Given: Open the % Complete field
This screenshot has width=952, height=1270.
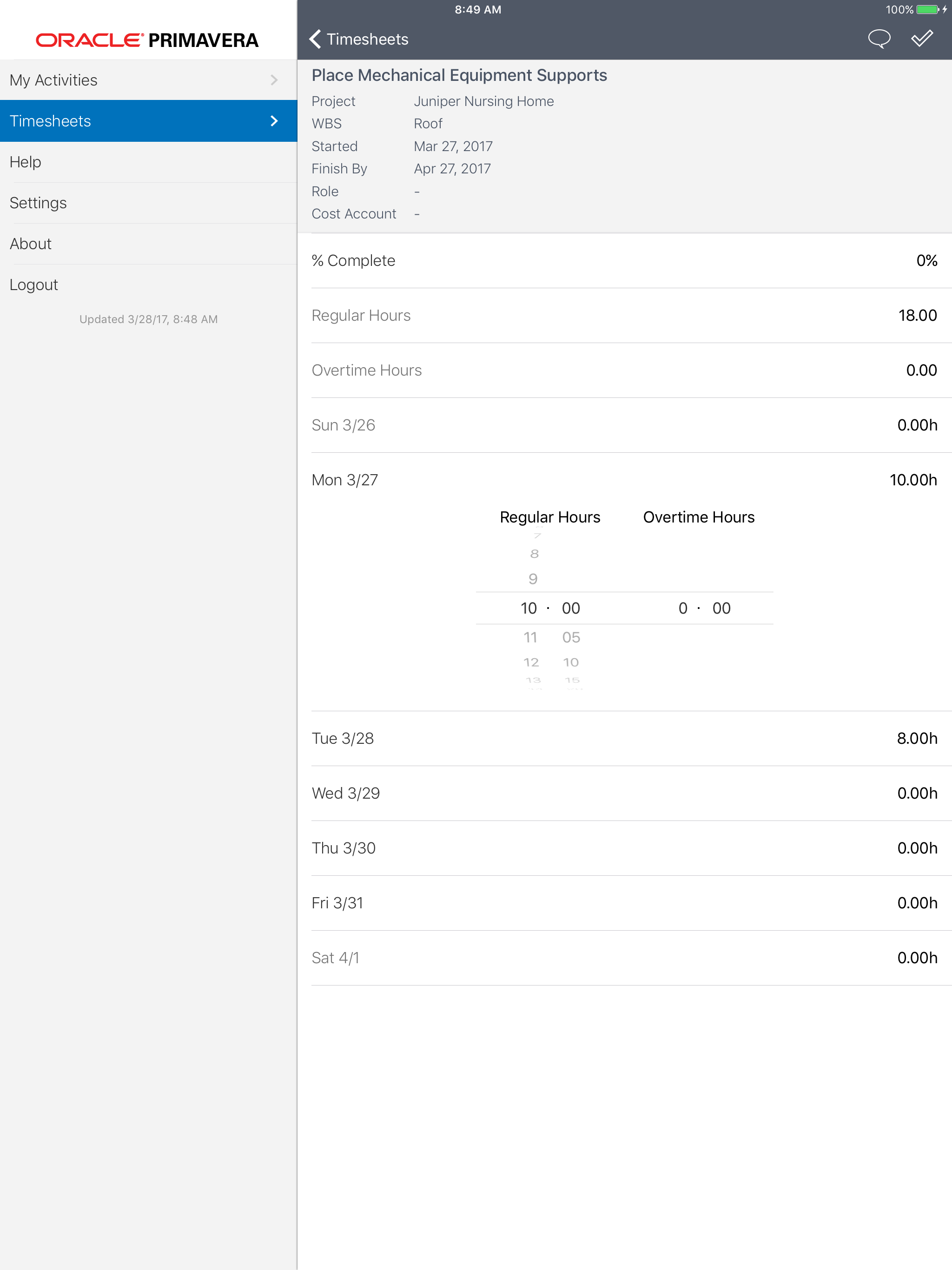Looking at the screenshot, I should pos(624,261).
